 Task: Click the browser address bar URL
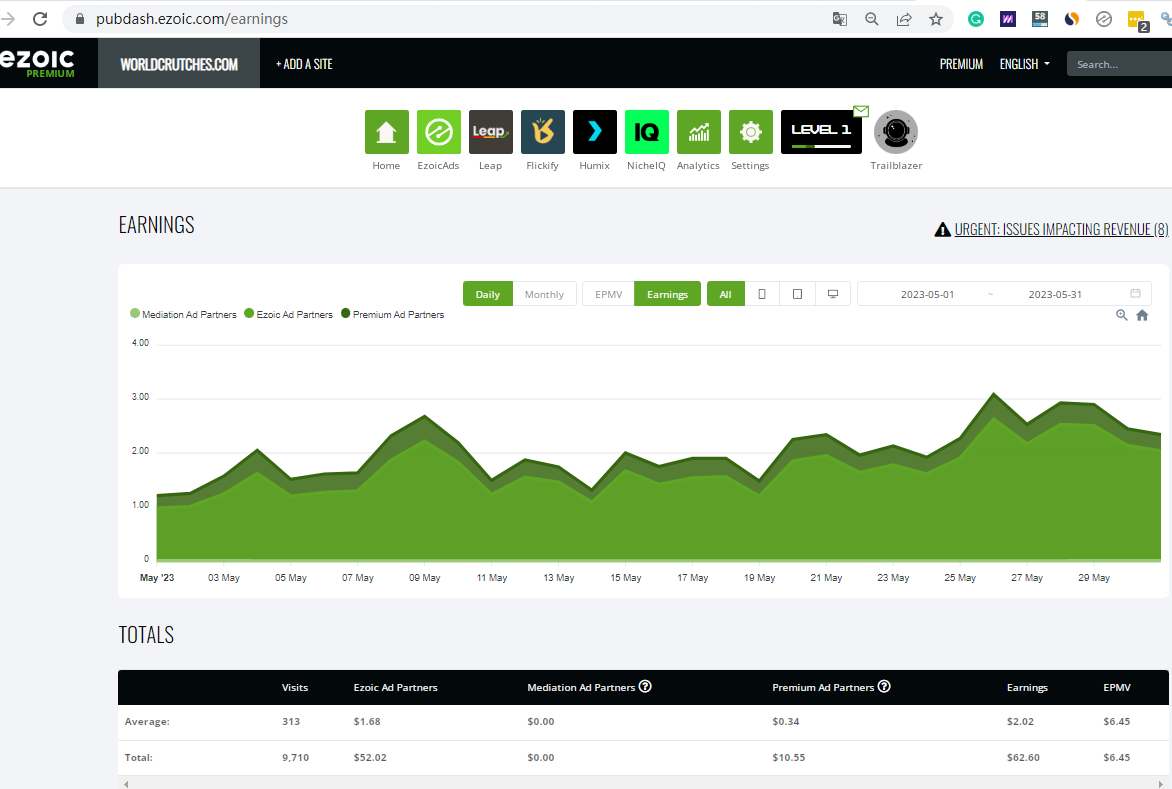tap(191, 19)
